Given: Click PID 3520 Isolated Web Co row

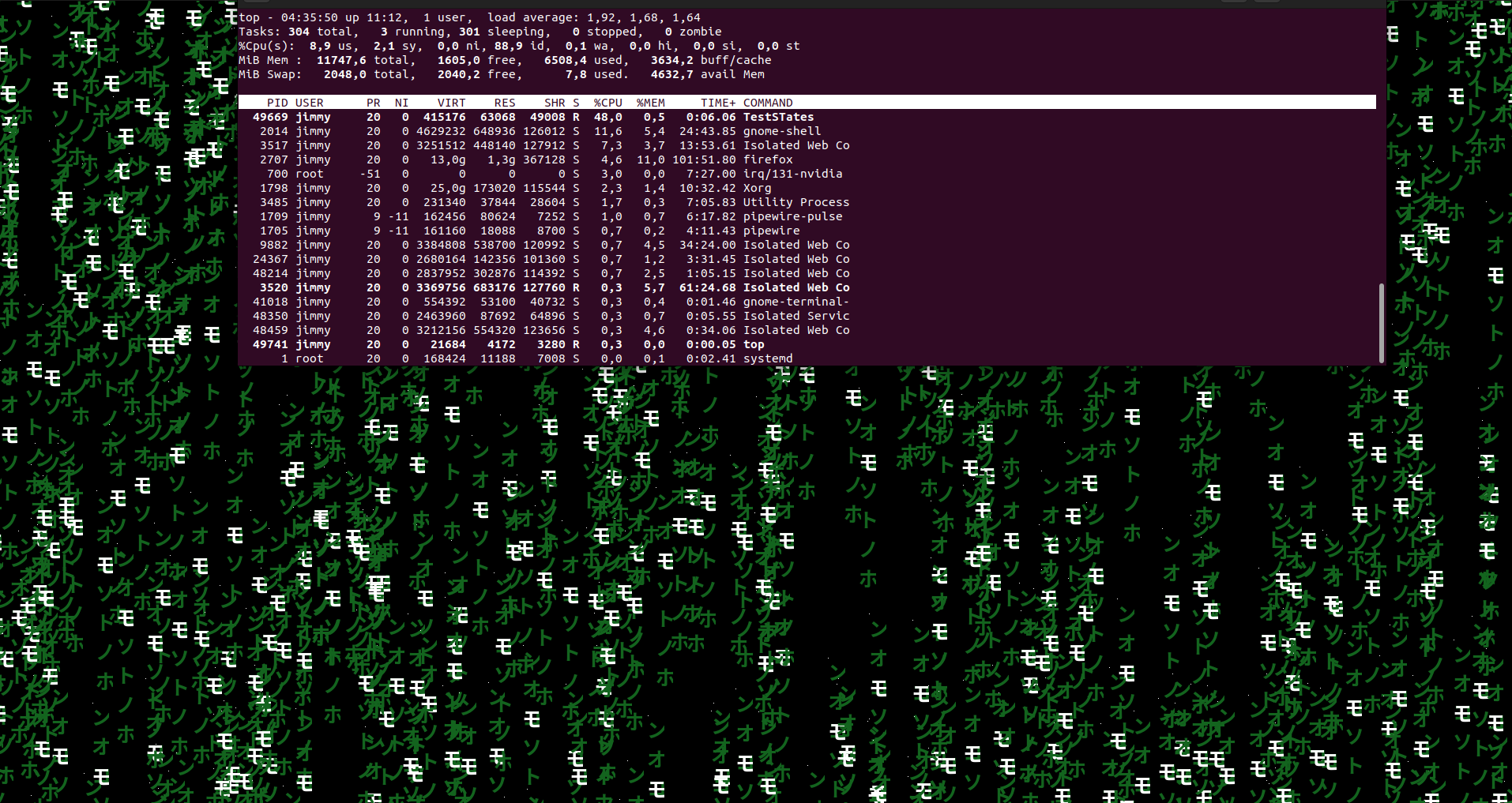Looking at the screenshot, I should click(807, 287).
